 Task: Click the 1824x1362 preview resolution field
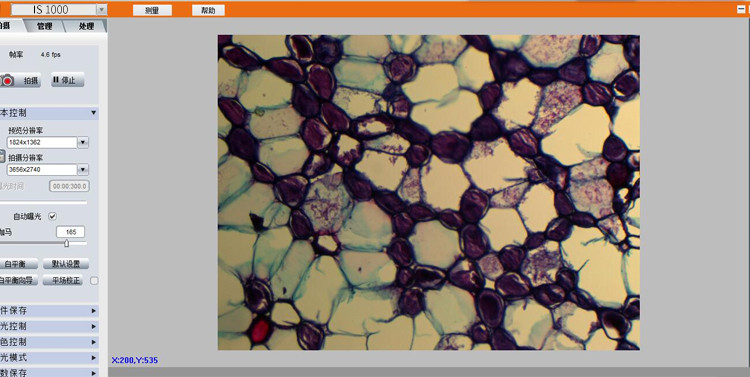pyautogui.click(x=42, y=142)
